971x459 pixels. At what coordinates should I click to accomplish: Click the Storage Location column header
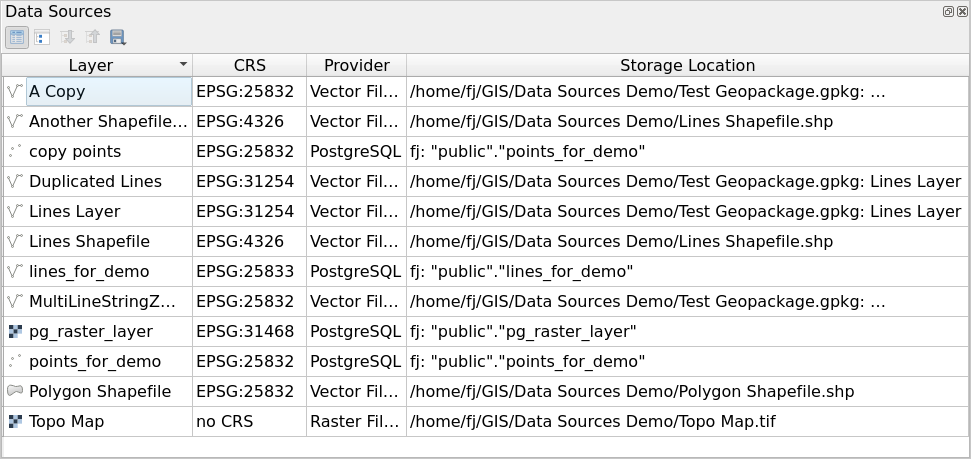point(687,66)
